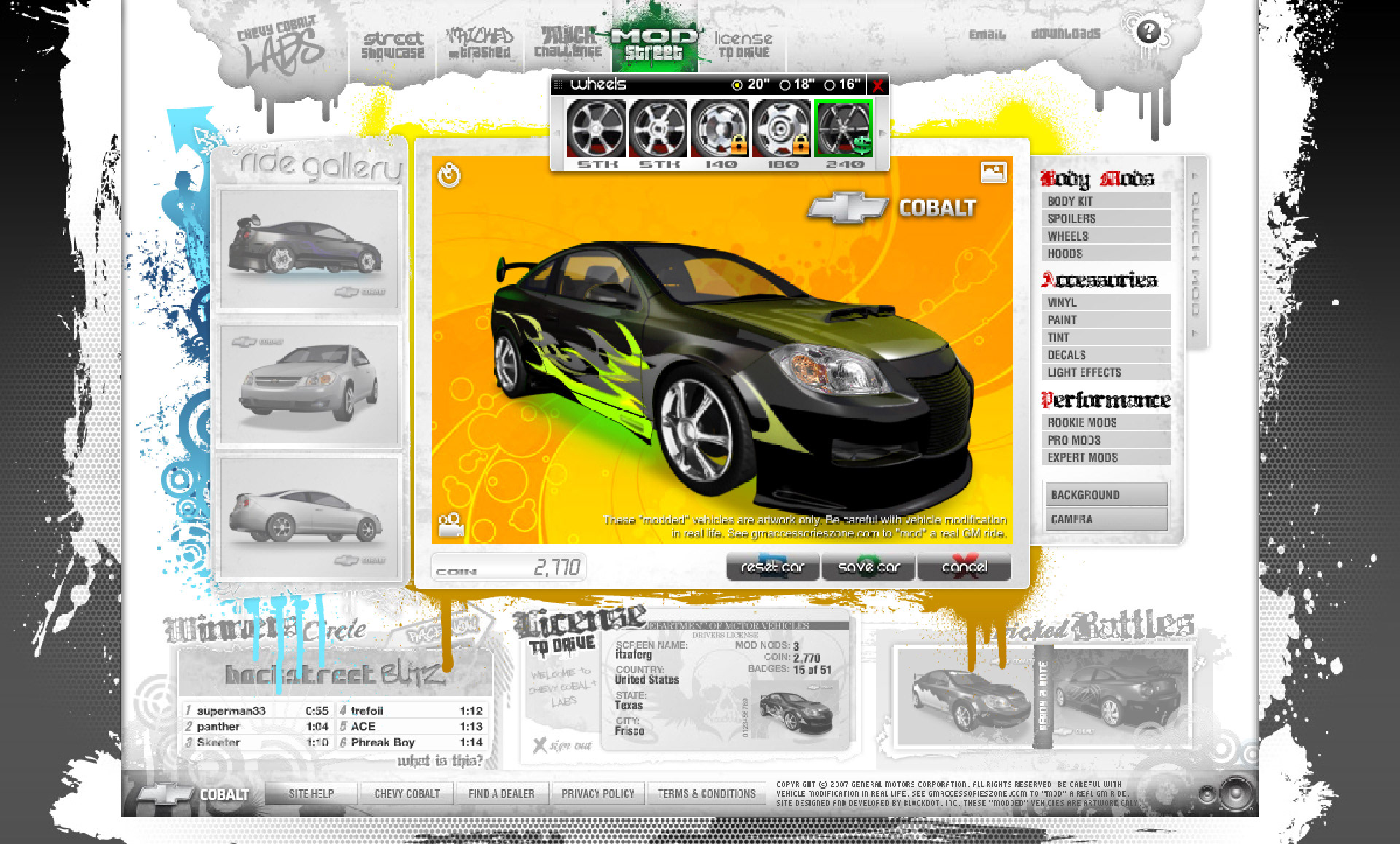Image resolution: width=1400 pixels, height=844 pixels.
Task: Click reset car button
Action: click(x=773, y=567)
